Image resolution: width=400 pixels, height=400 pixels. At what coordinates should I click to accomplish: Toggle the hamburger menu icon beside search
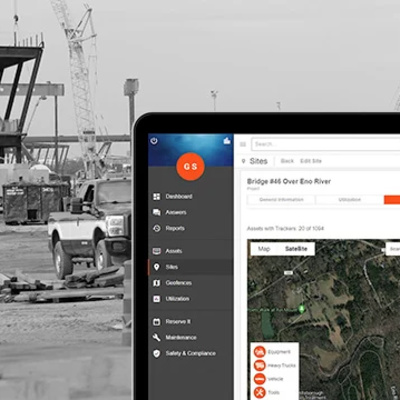point(243,144)
